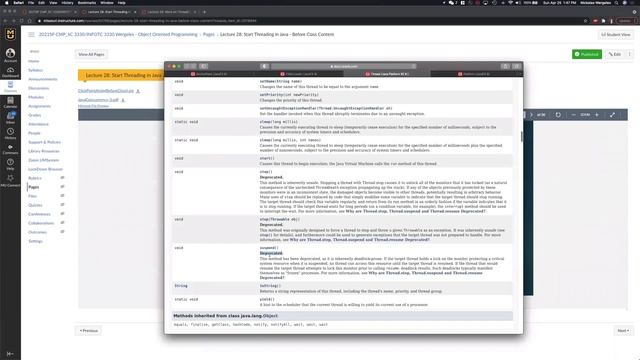This screenshot has width=640, height=360.
Task: Switch to third tab in front docs window
Action: click(387, 74)
